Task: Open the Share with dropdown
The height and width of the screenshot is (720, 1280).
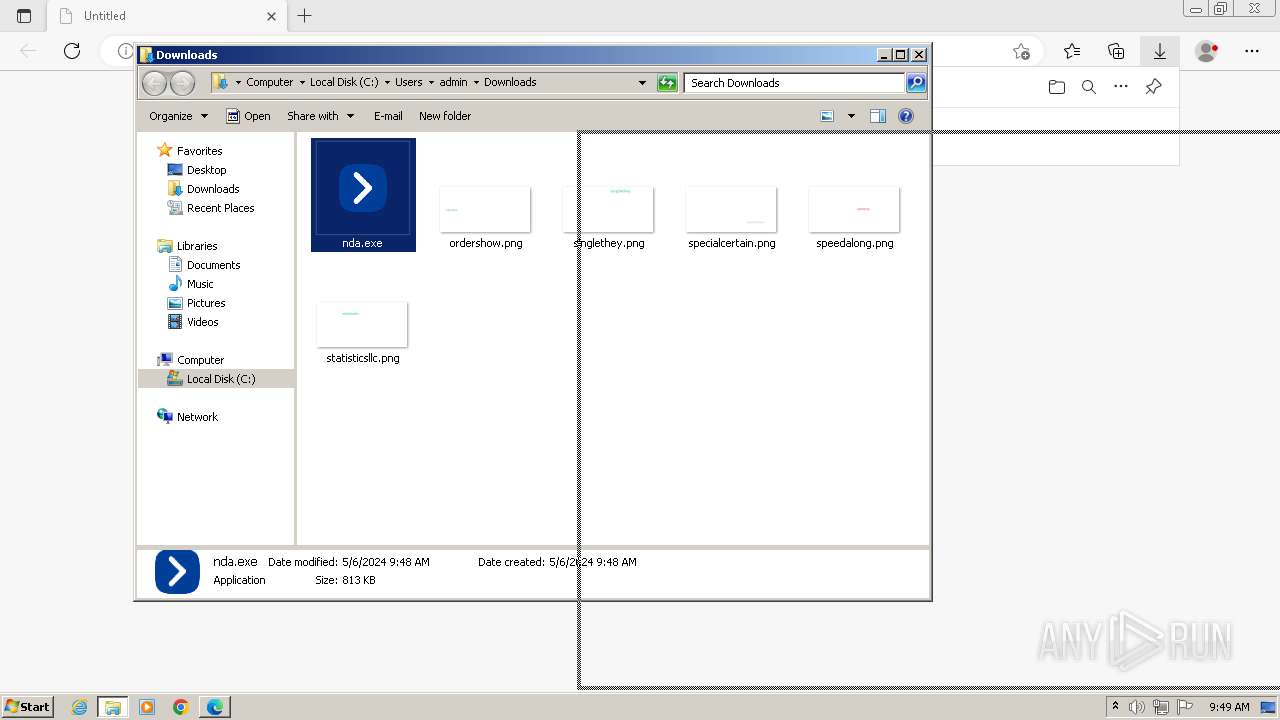Action: (x=320, y=116)
